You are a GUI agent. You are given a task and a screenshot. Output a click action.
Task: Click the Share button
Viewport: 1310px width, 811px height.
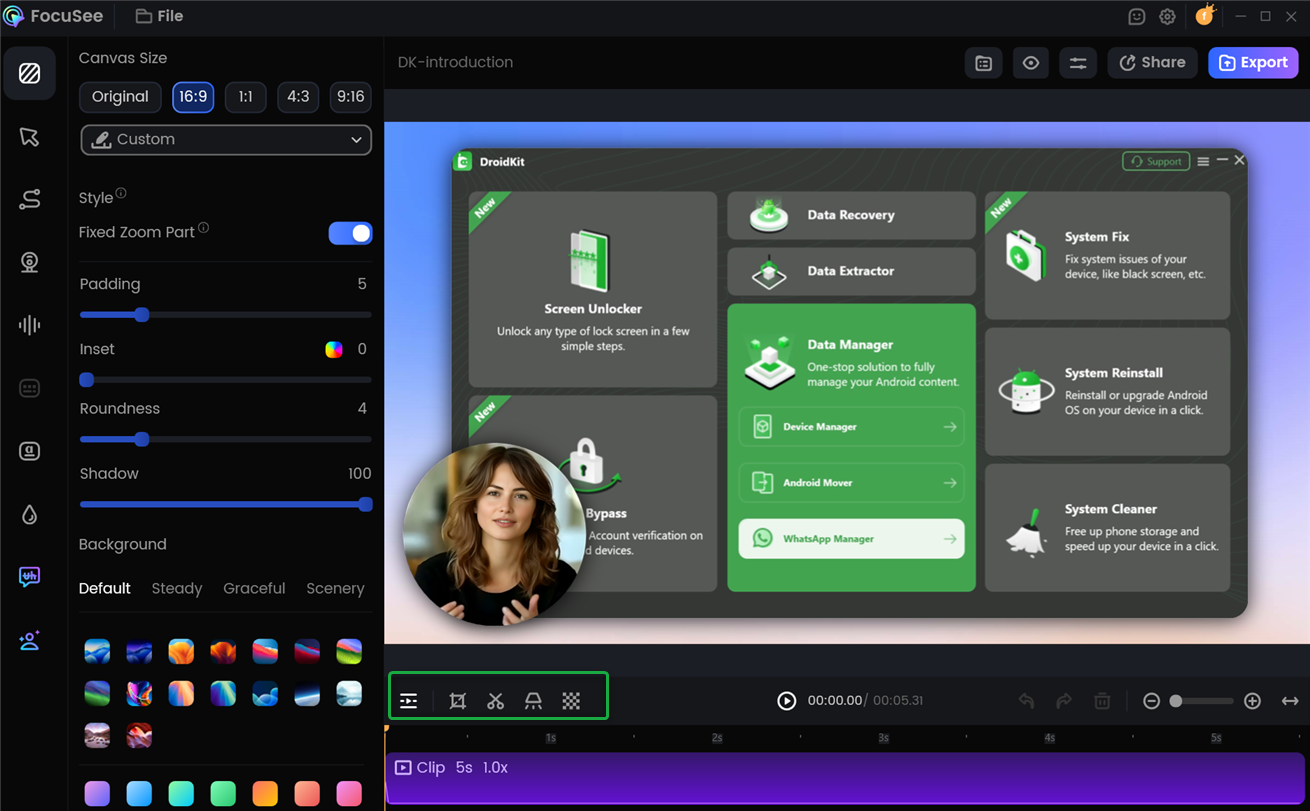click(x=1151, y=62)
